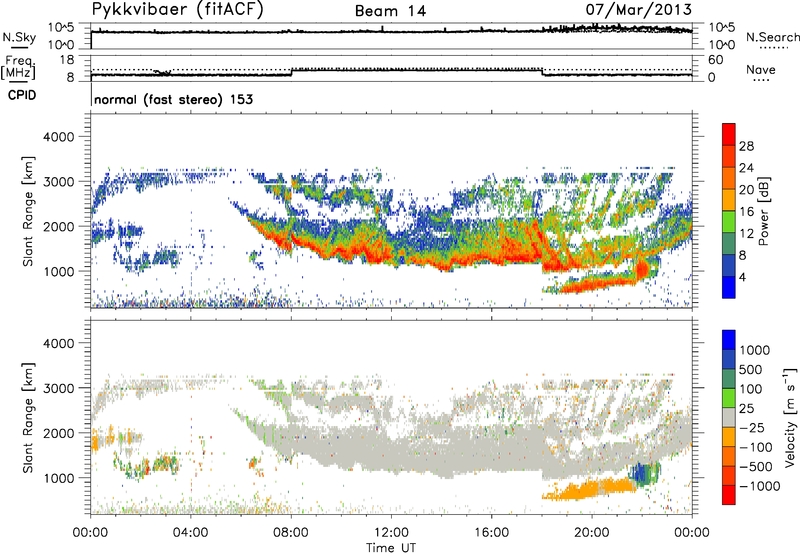This screenshot has width=800, height=554.
Task: Click the red bottom segment of the velocity color bar
Action: (x=729, y=495)
